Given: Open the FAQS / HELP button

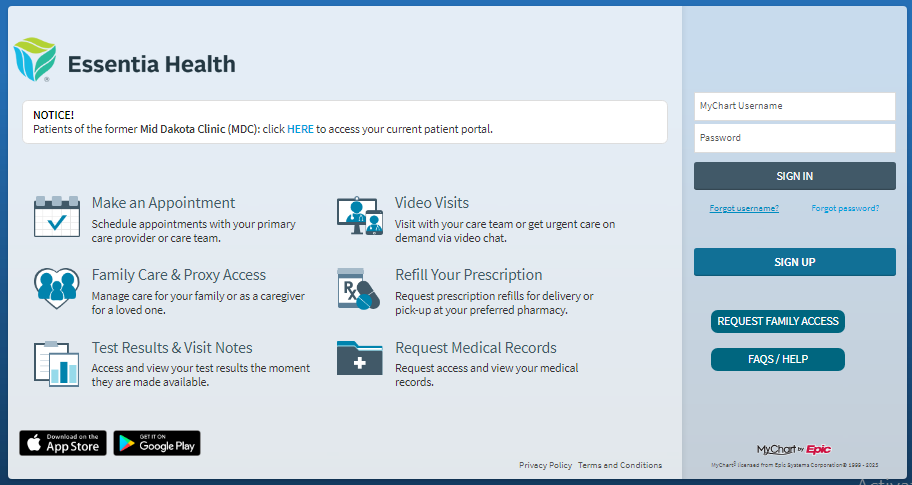Looking at the screenshot, I should [x=778, y=359].
